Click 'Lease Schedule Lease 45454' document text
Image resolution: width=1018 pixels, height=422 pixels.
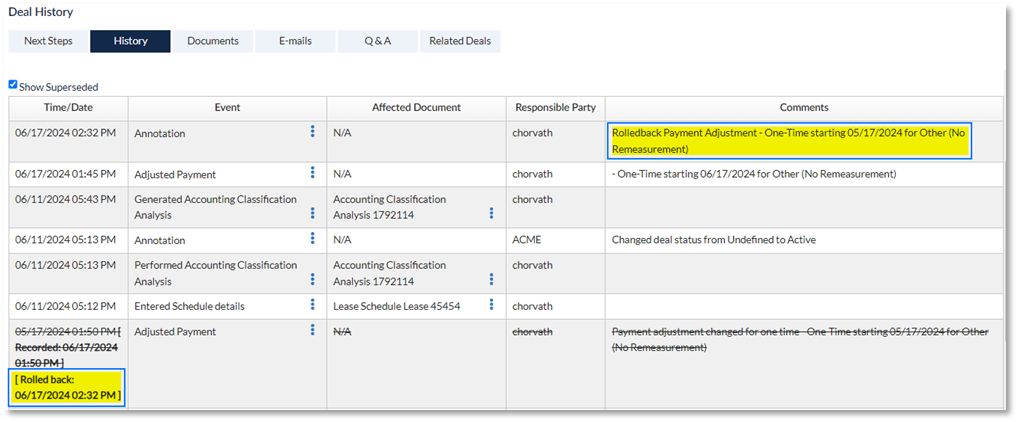coord(397,306)
